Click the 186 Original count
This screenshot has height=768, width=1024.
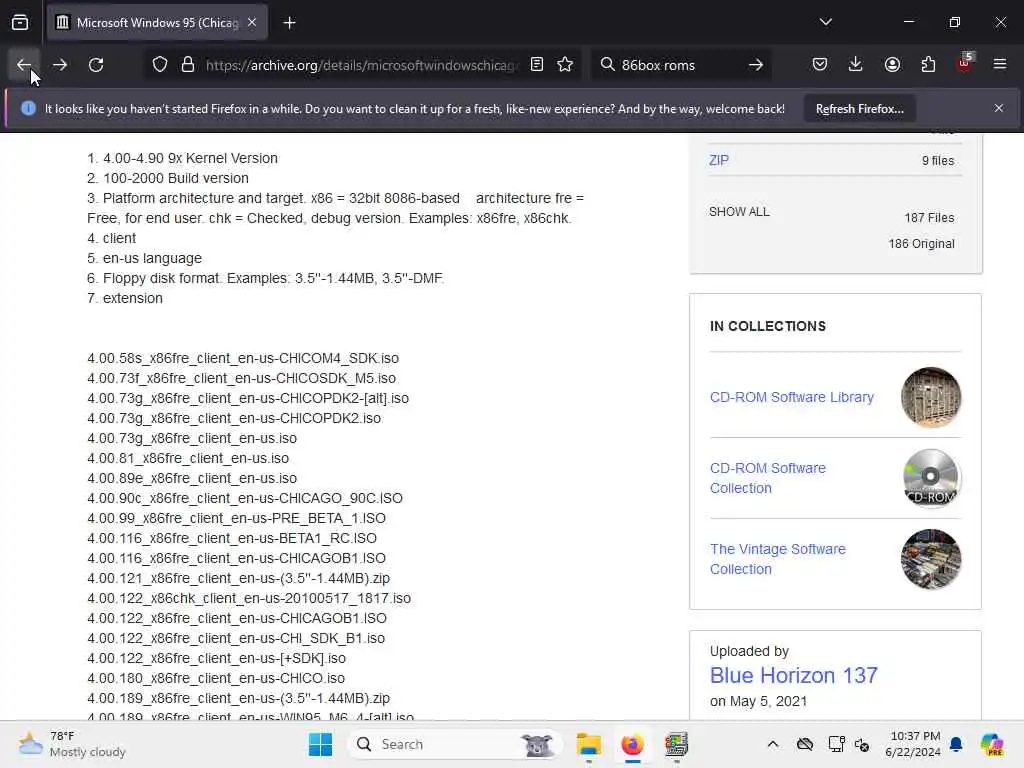[x=921, y=244]
